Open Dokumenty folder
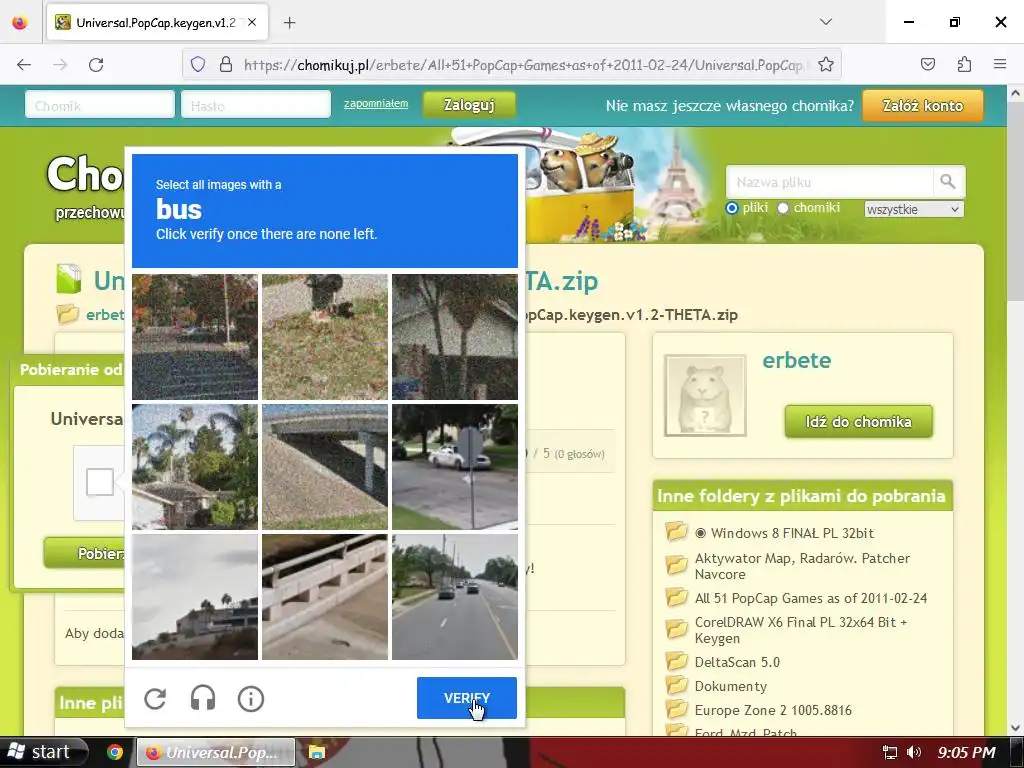 tap(730, 686)
